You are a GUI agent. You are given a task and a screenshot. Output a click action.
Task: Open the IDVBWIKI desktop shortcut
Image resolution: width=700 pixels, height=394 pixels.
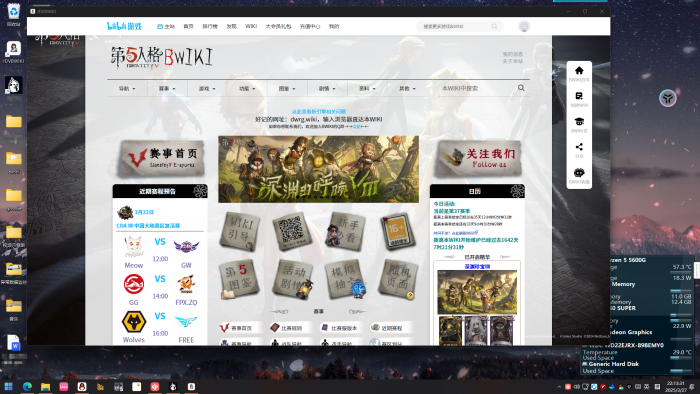point(13,52)
